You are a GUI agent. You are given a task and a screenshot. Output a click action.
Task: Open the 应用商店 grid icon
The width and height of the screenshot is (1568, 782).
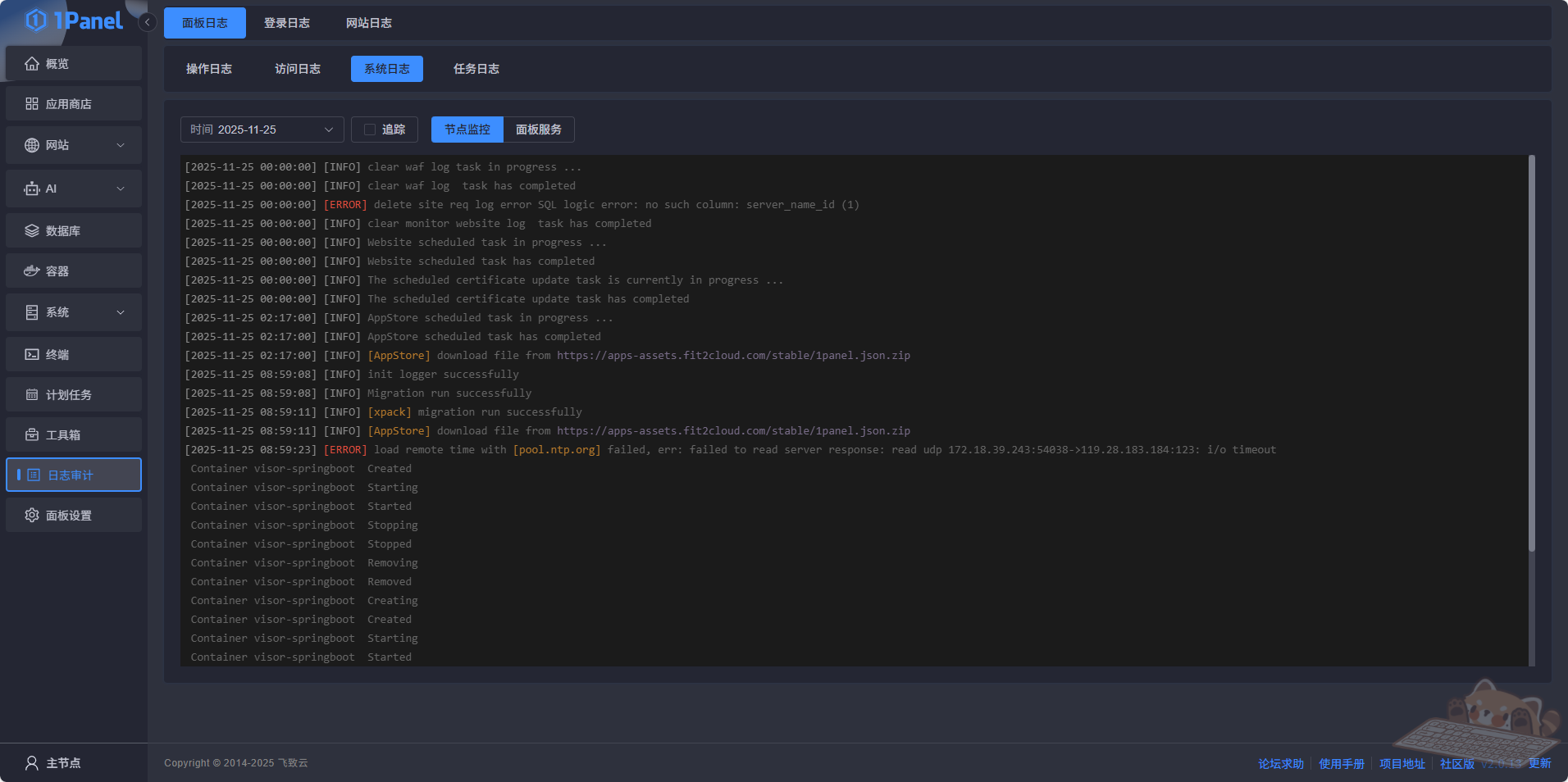click(x=32, y=104)
